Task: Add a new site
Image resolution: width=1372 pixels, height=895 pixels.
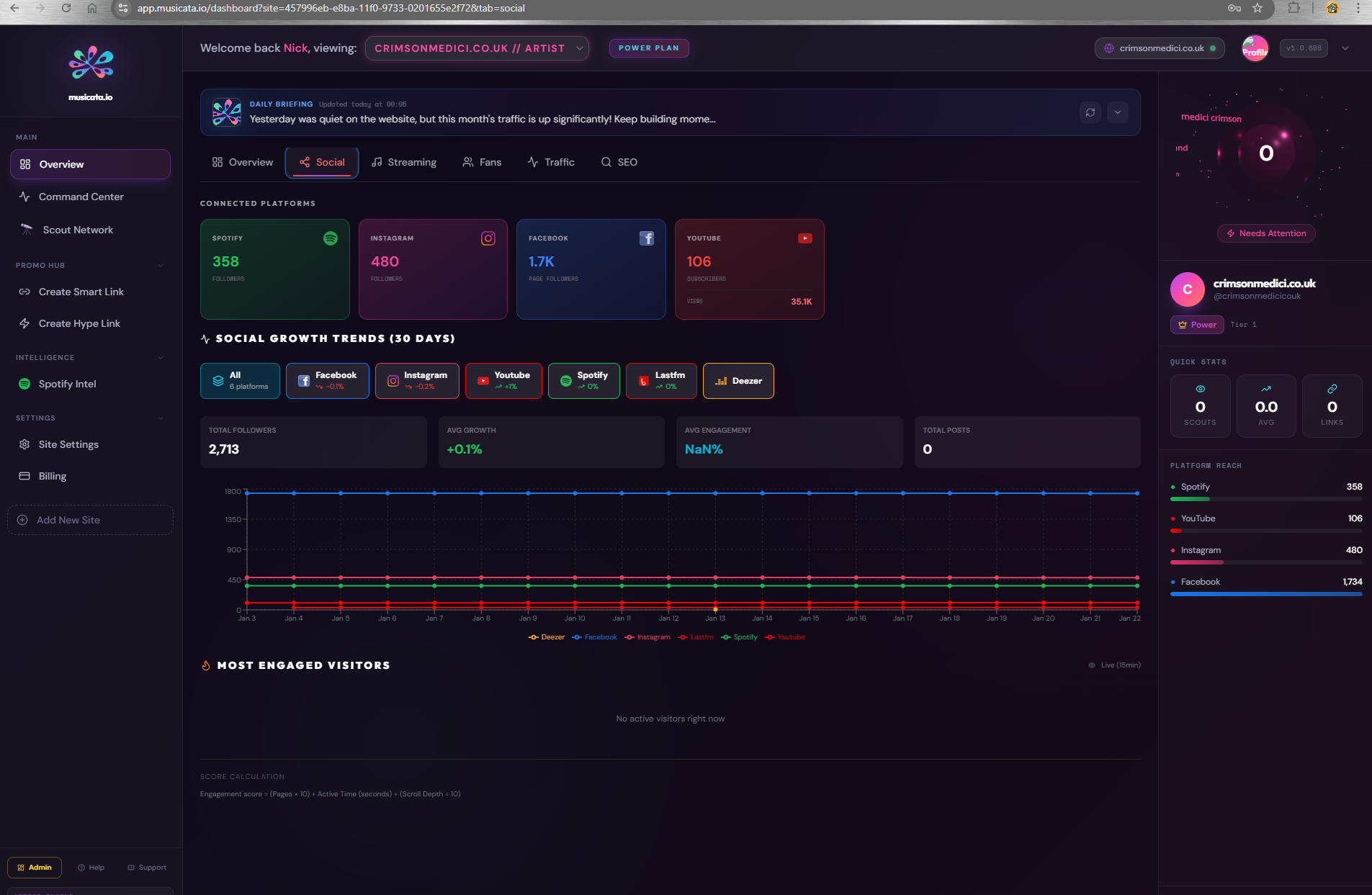Action: (90, 520)
